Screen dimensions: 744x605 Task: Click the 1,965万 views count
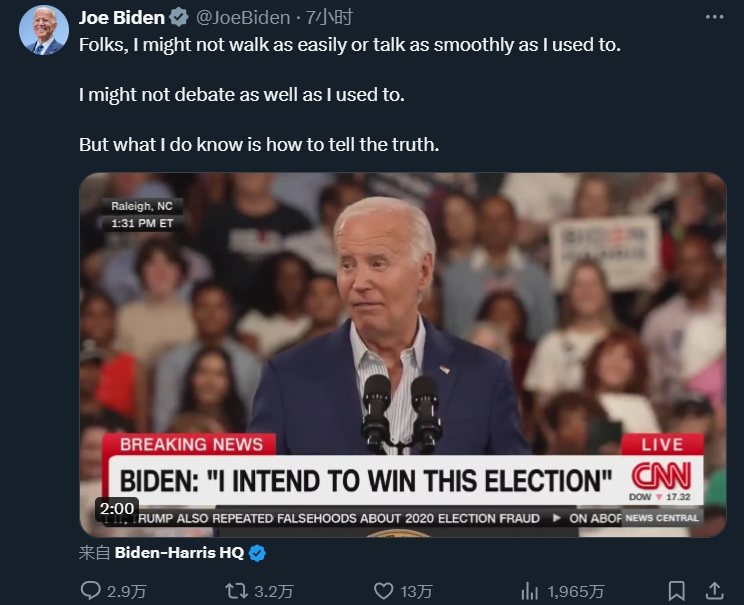point(574,591)
